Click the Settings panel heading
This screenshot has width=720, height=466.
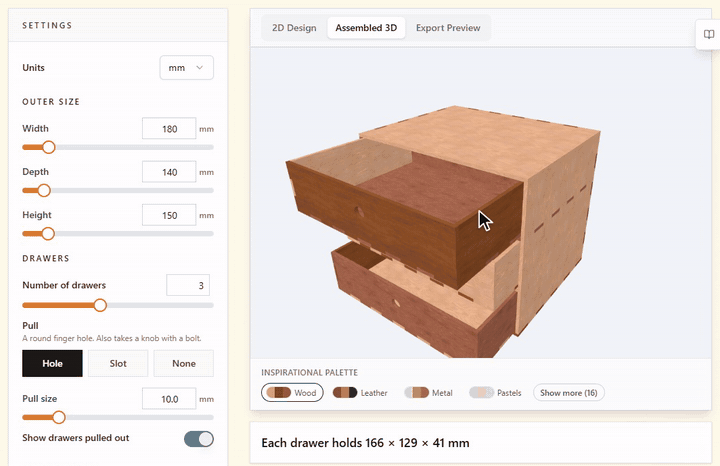point(47,25)
